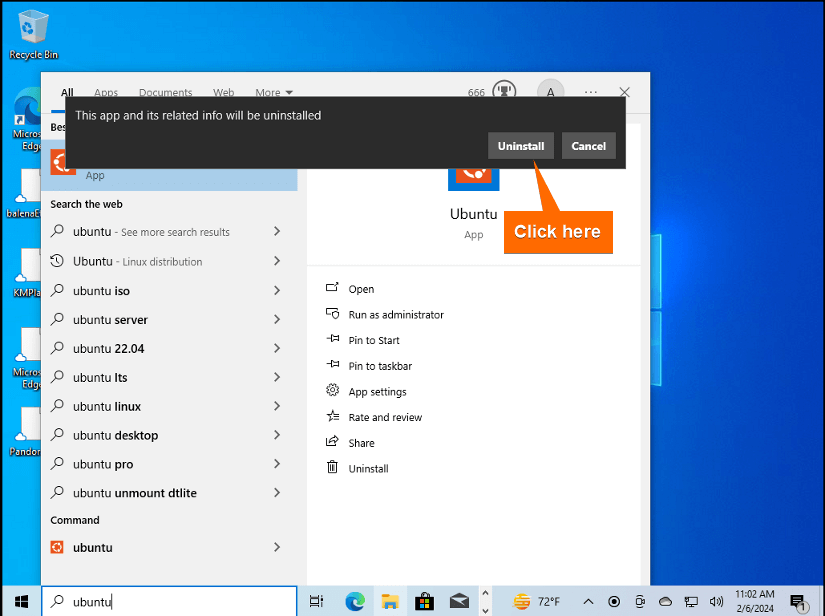The image size is (825, 616).
Task: Select the All search tab
Action: 67,92
